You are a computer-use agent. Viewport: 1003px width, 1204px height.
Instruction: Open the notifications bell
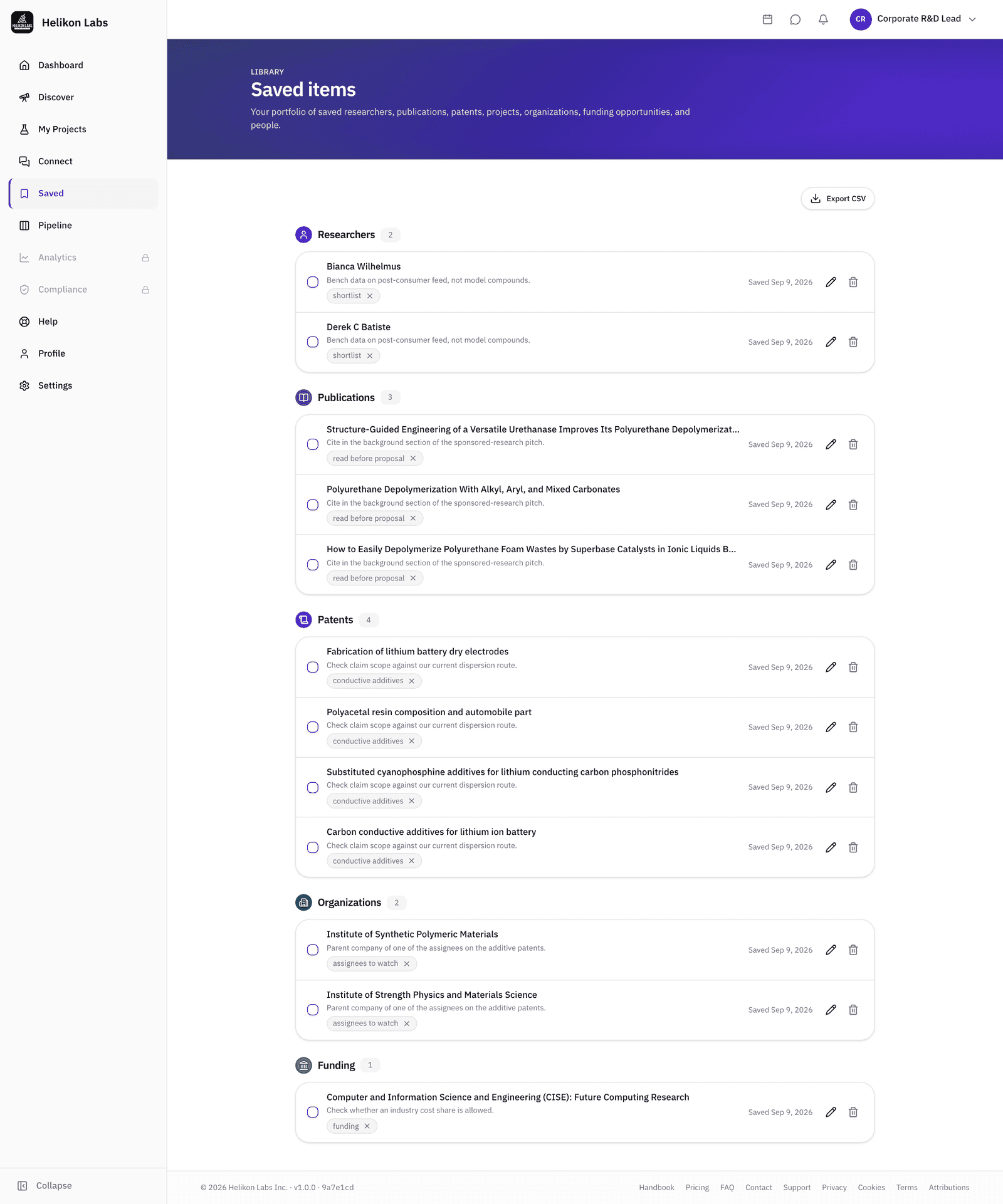[823, 19]
